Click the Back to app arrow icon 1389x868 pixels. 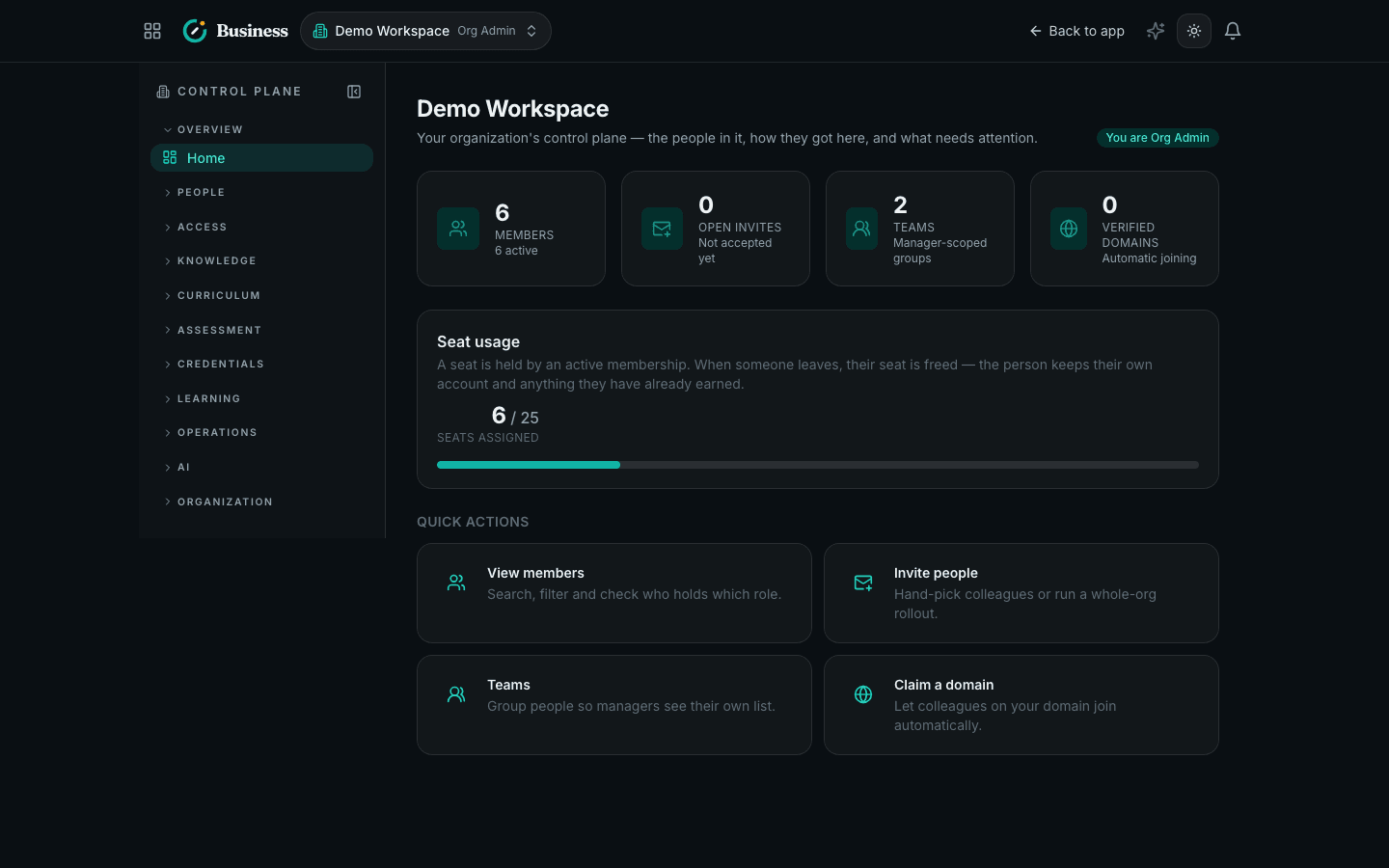(1035, 31)
